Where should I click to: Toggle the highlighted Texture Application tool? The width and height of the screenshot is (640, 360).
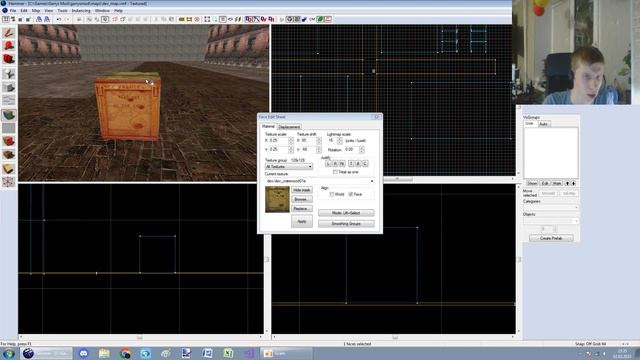point(9,115)
